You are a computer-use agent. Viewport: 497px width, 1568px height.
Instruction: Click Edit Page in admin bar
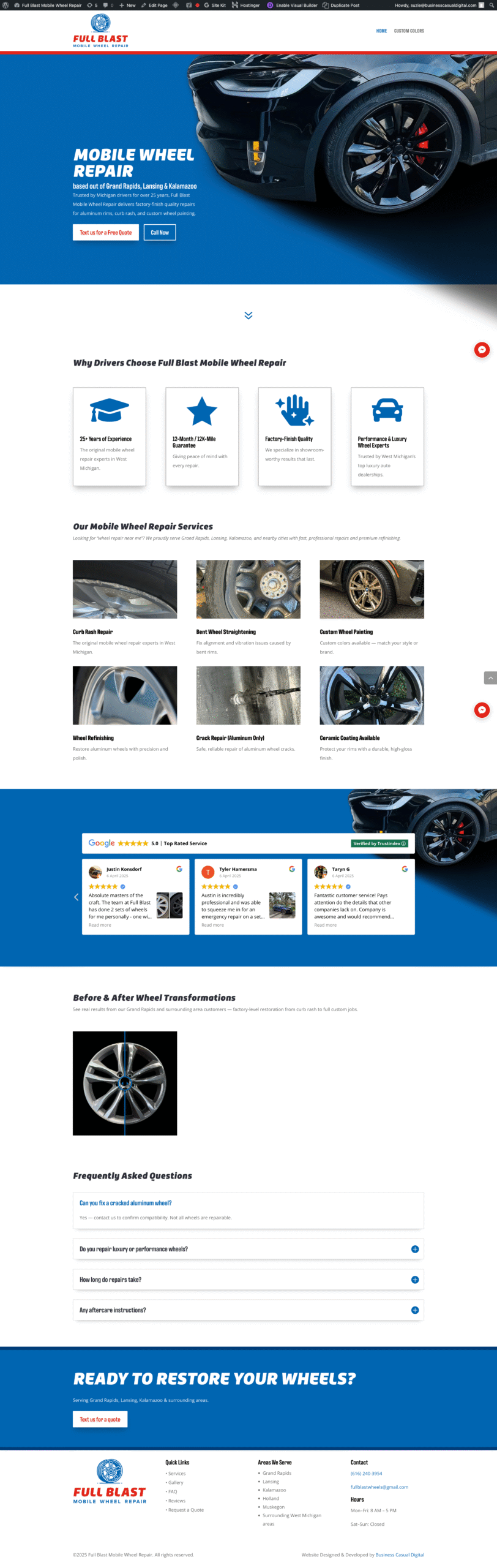click(x=154, y=5)
